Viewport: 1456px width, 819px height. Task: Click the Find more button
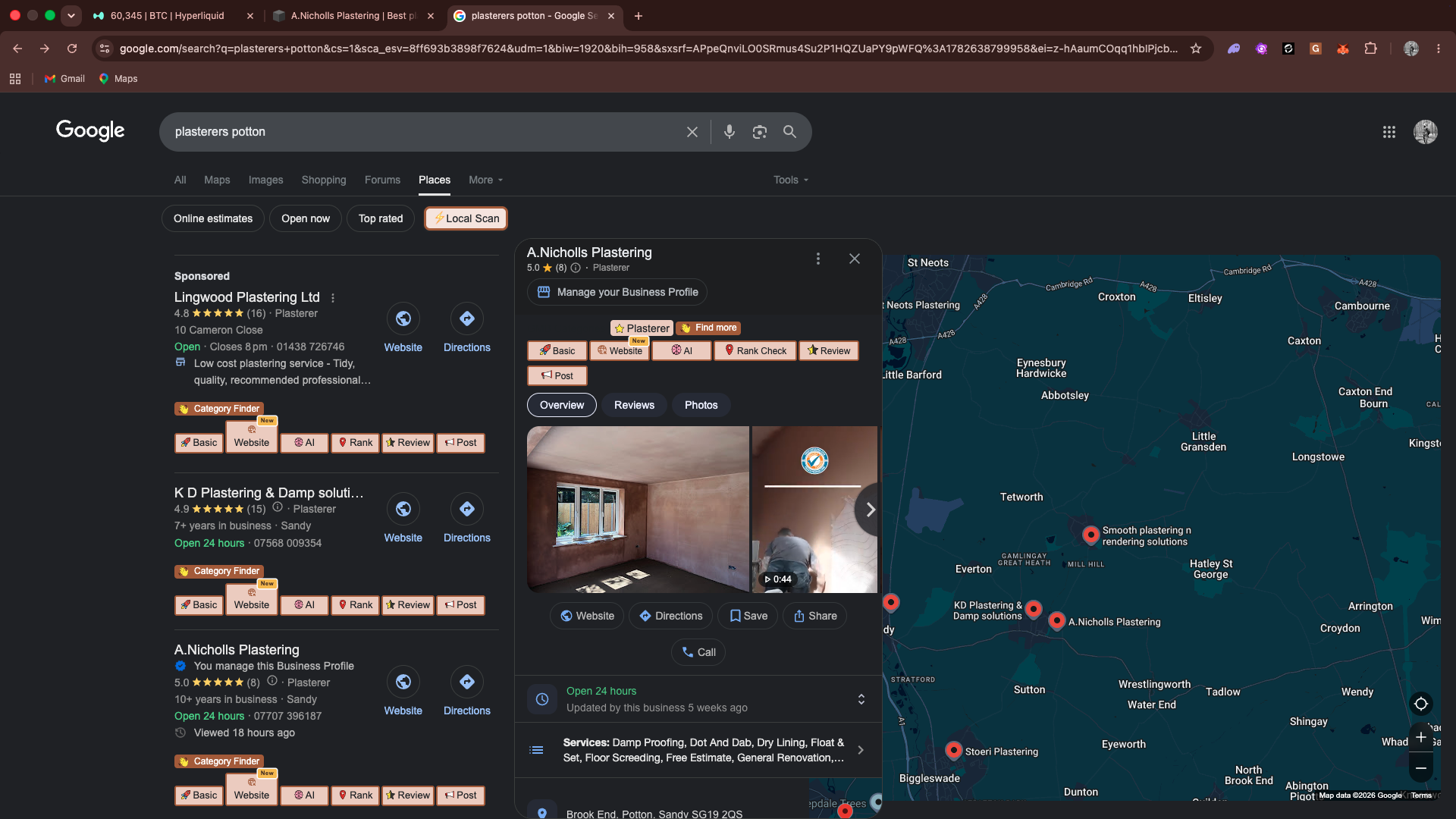pos(708,328)
